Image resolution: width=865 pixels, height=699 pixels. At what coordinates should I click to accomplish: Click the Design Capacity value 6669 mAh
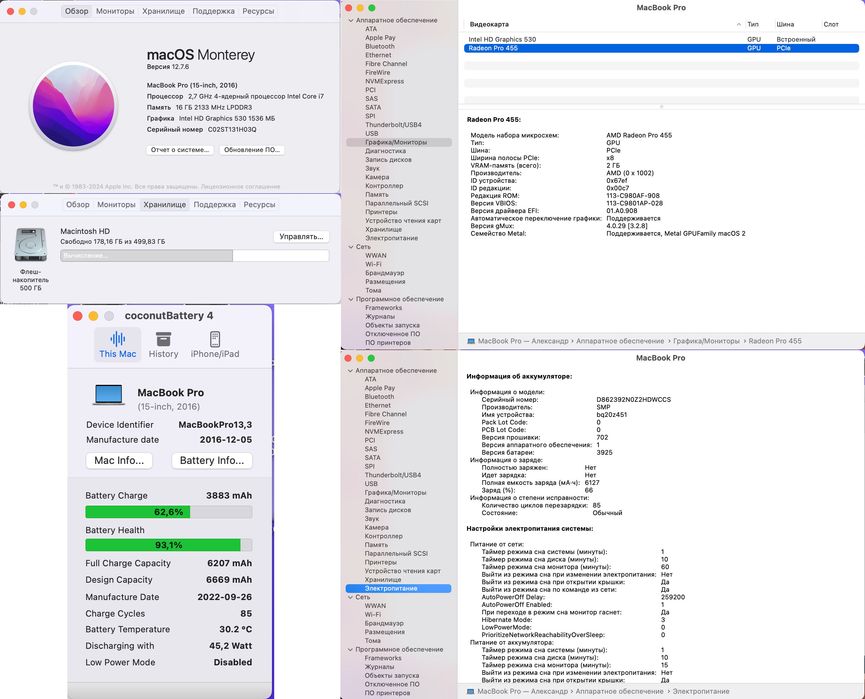[x=229, y=580]
